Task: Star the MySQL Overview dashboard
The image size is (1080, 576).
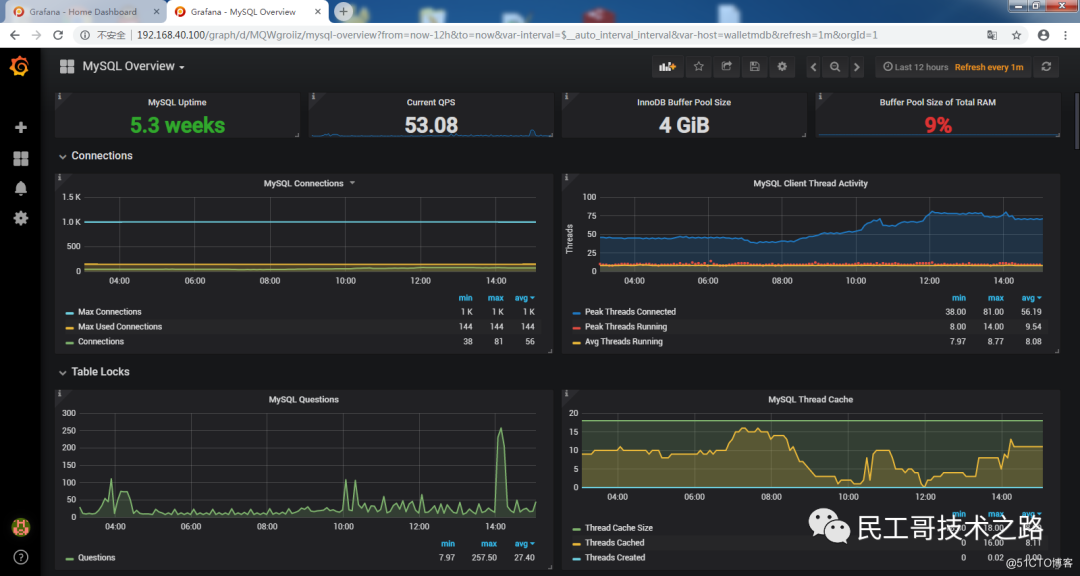Action: coord(698,67)
